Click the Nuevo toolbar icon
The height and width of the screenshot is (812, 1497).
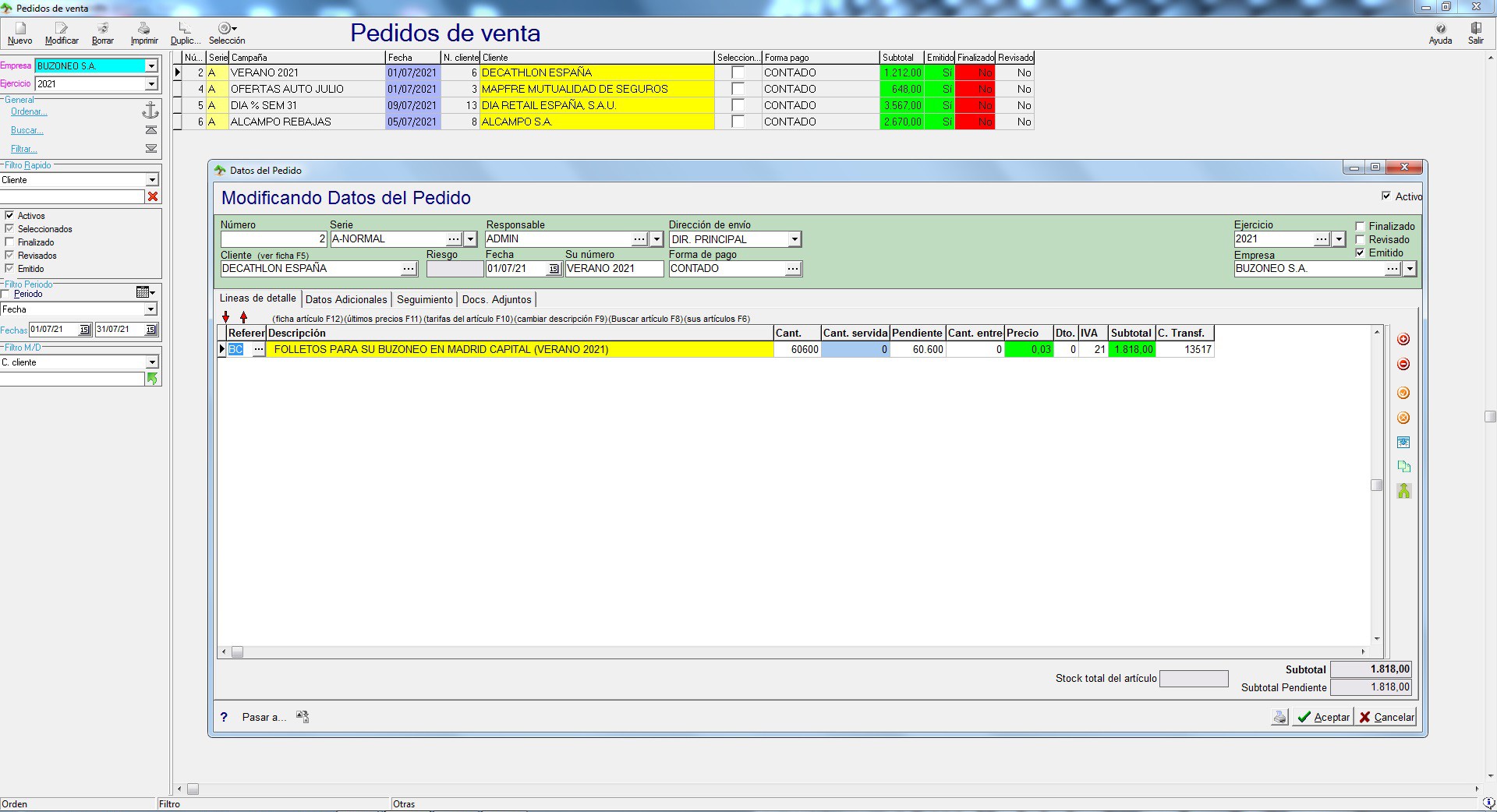point(19,28)
